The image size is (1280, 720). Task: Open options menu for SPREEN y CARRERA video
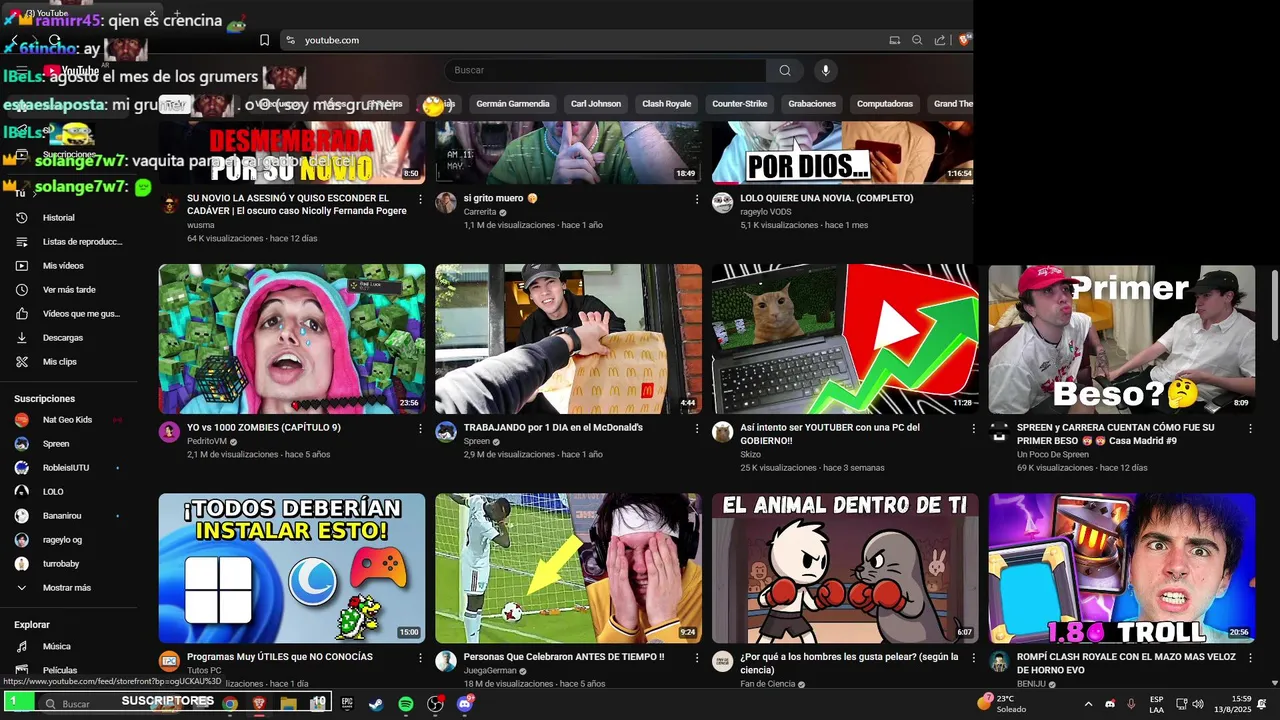(1250, 428)
